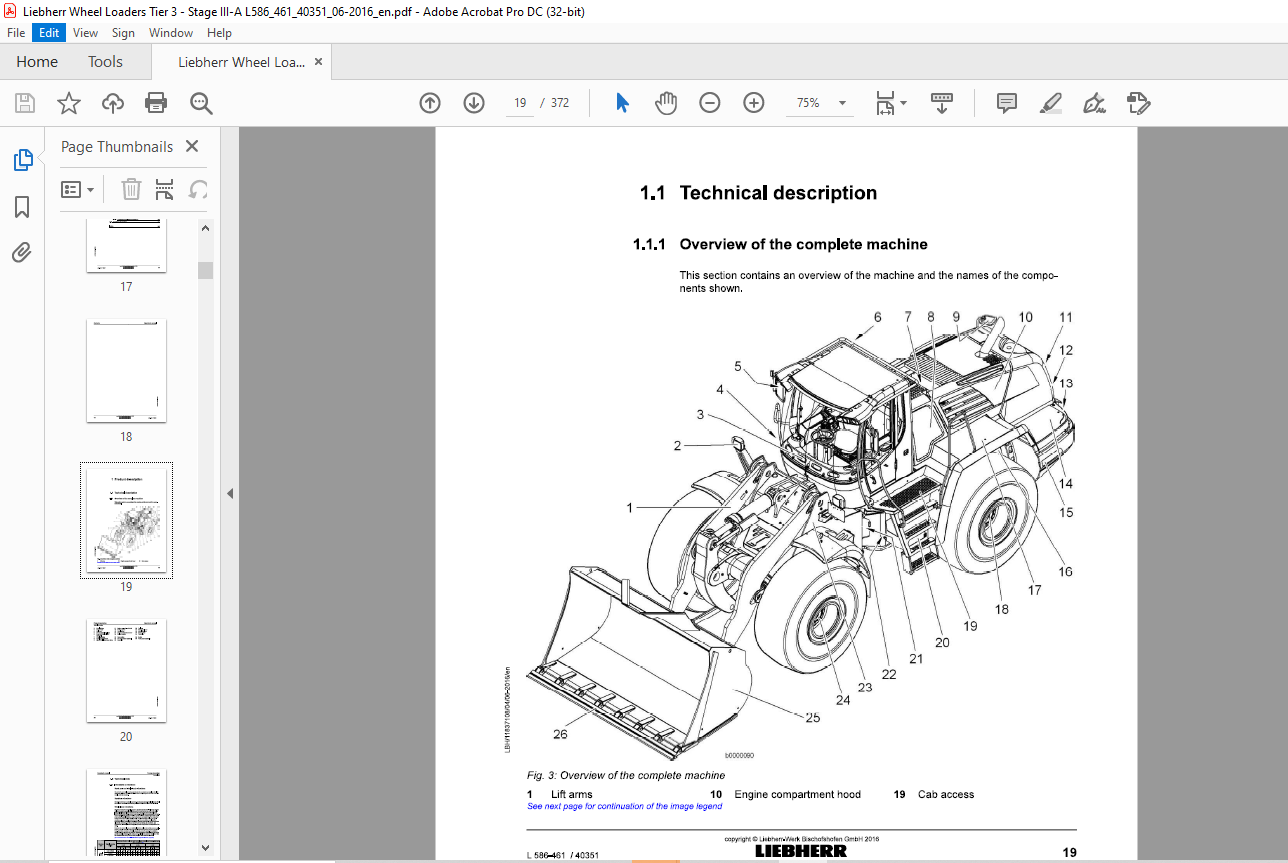The height and width of the screenshot is (863, 1288).
Task: Delete selected page with the trash icon
Action: tap(132, 189)
